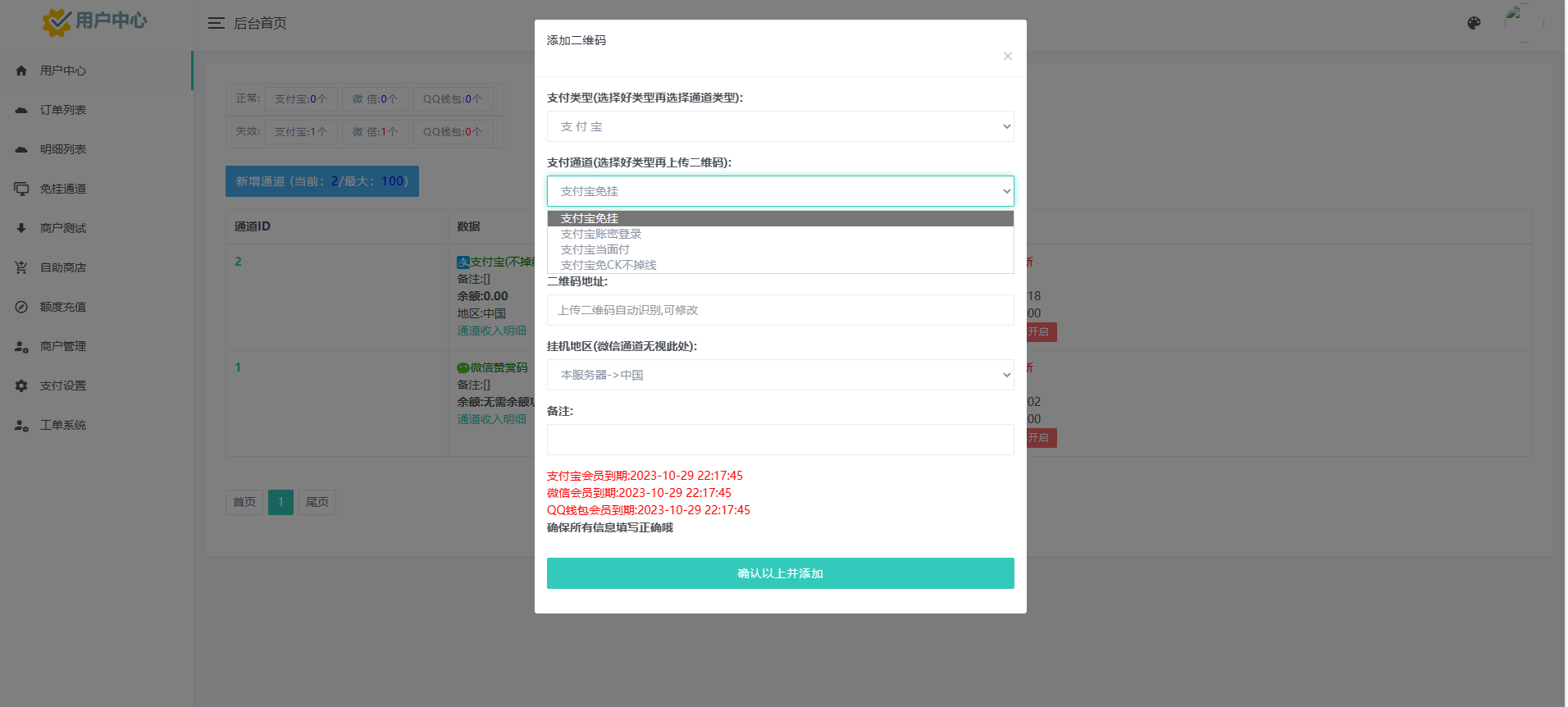Click 支付宝会员到期 expiry notice text
The width and height of the screenshot is (1568, 707).
(x=645, y=476)
